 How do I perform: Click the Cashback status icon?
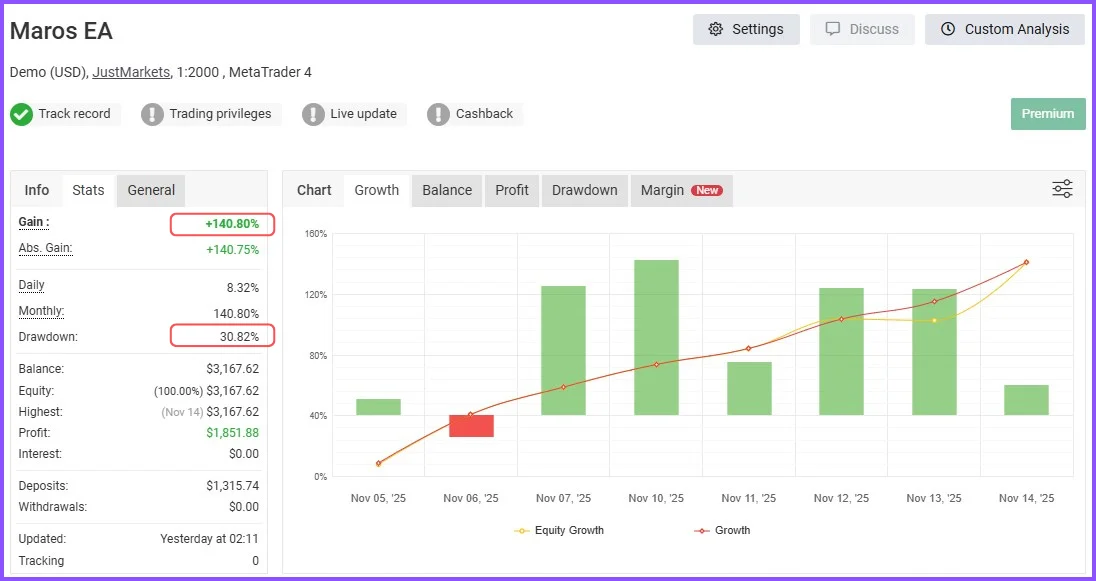(x=437, y=113)
